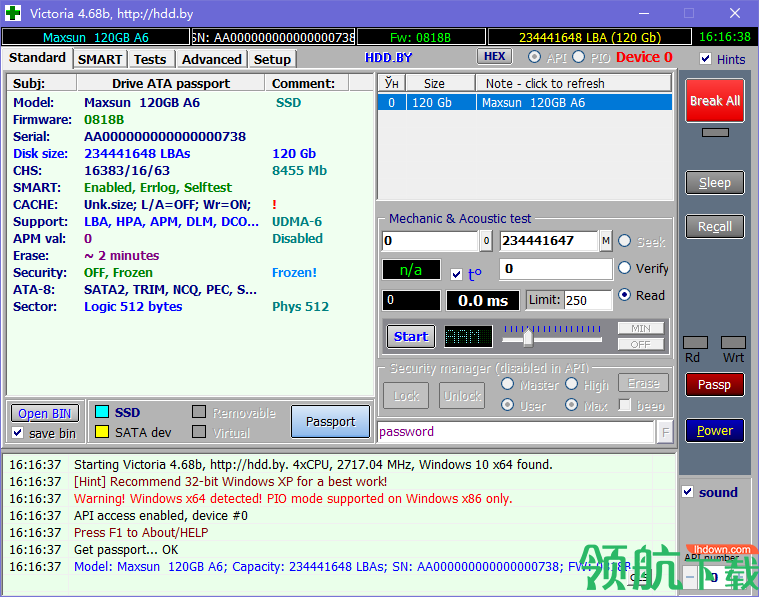Click the Sleep button
Screen dimensions: 759x597
[715, 183]
